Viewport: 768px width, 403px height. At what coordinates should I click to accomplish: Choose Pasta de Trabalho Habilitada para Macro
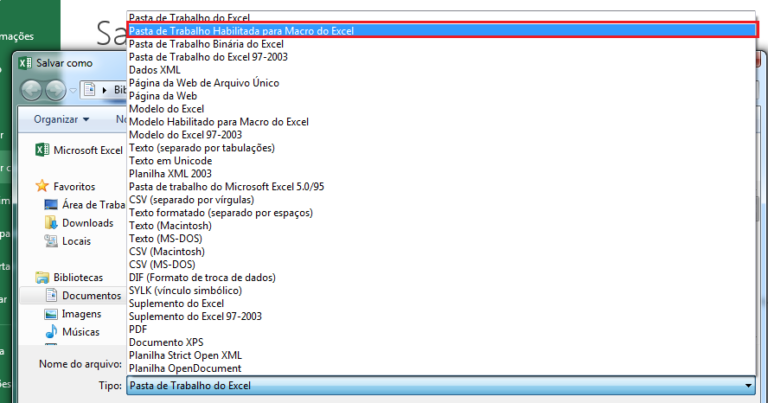pyautogui.click(x=241, y=31)
